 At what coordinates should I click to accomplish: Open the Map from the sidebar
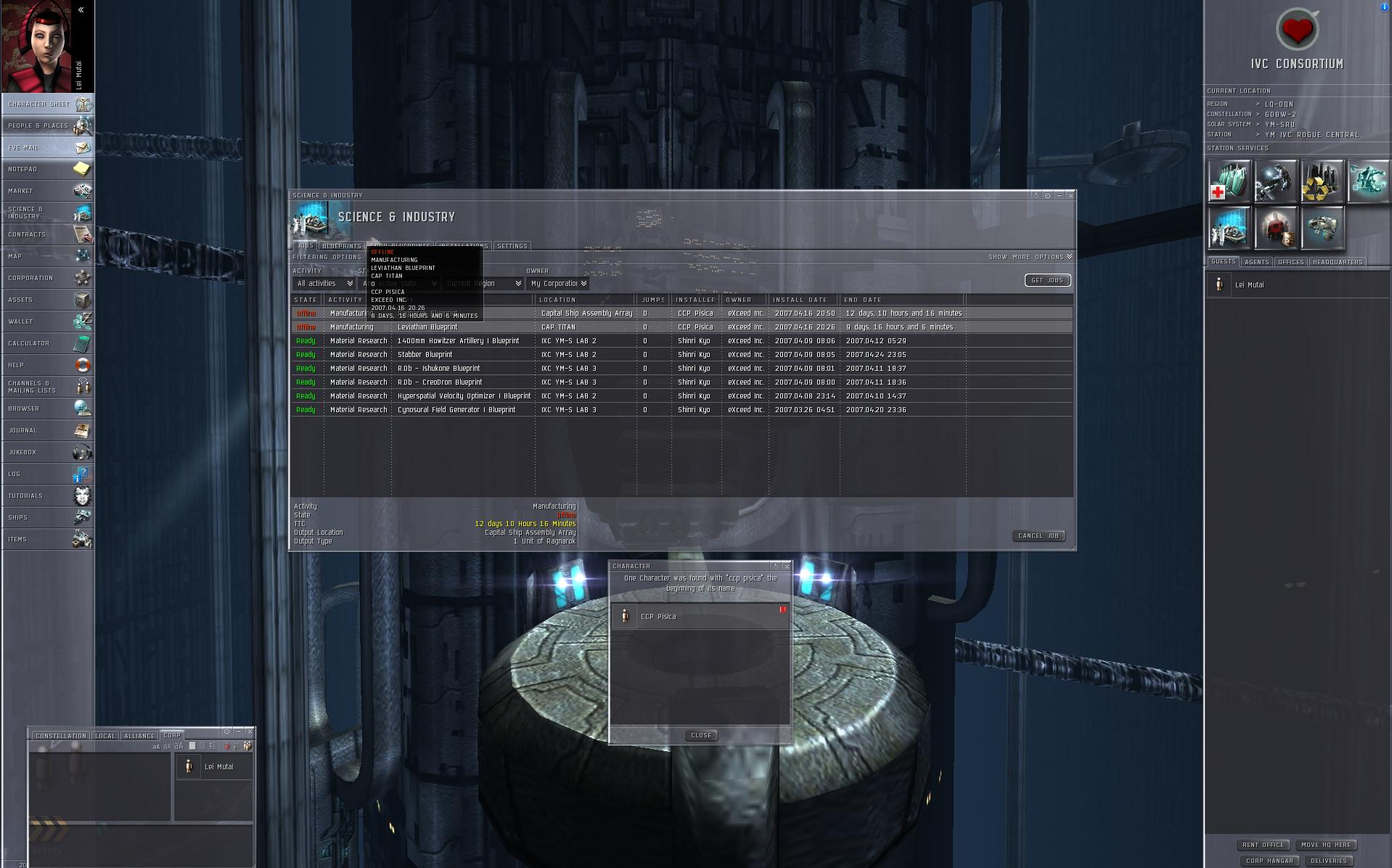pos(47,256)
